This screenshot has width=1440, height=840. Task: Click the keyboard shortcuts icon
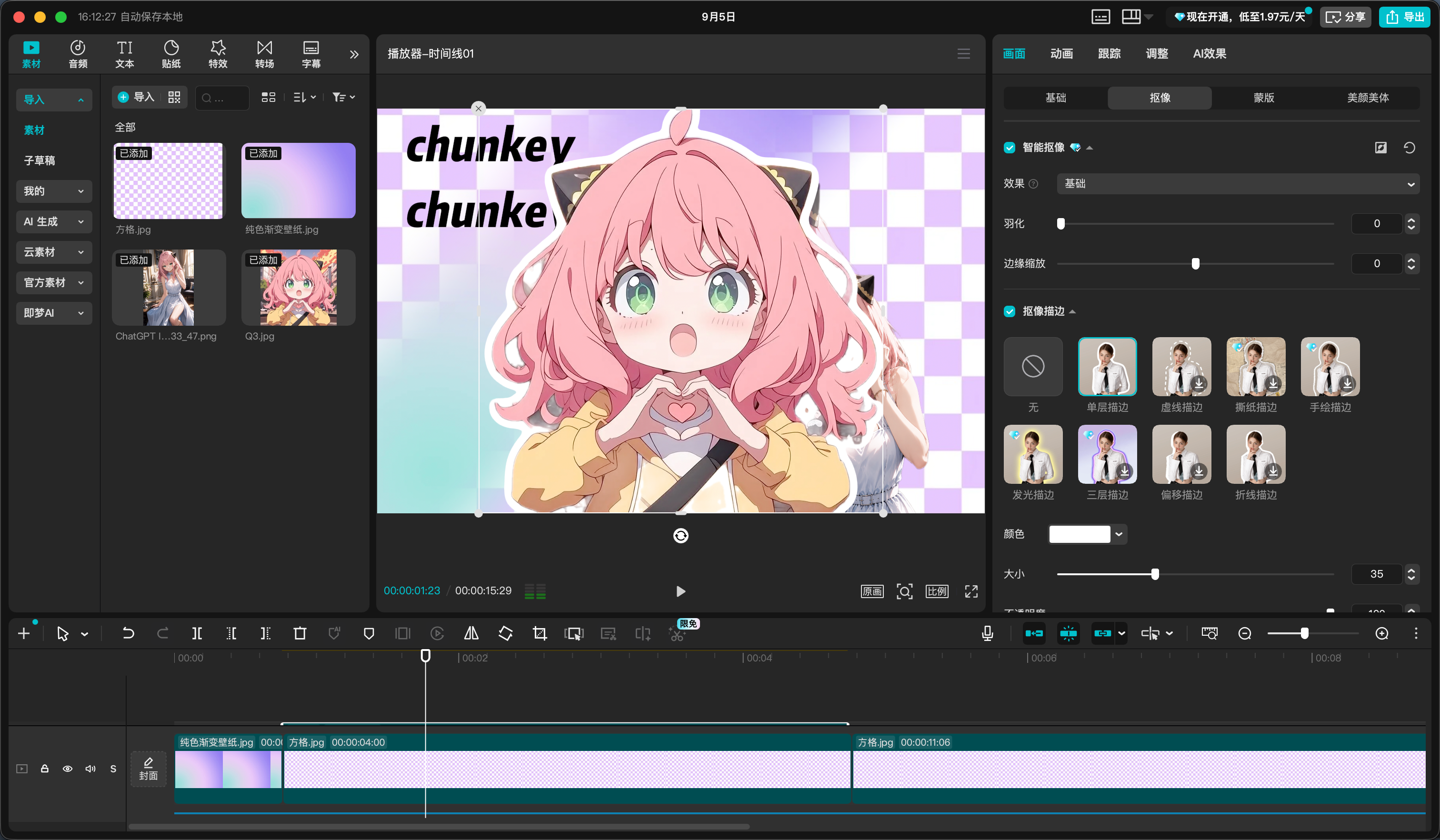tap(1100, 17)
